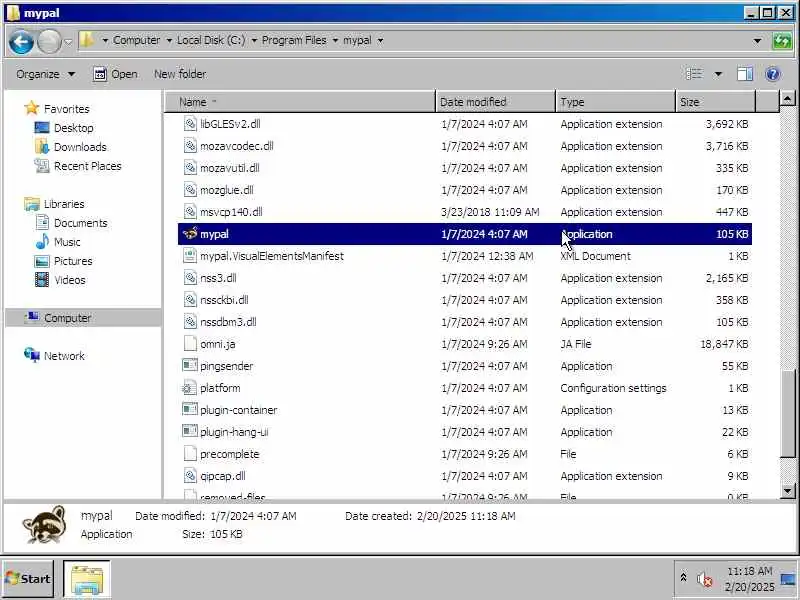Click scrollbar down arrow in file list
Viewport: 800px width, 600px height.
click(787, 491)
